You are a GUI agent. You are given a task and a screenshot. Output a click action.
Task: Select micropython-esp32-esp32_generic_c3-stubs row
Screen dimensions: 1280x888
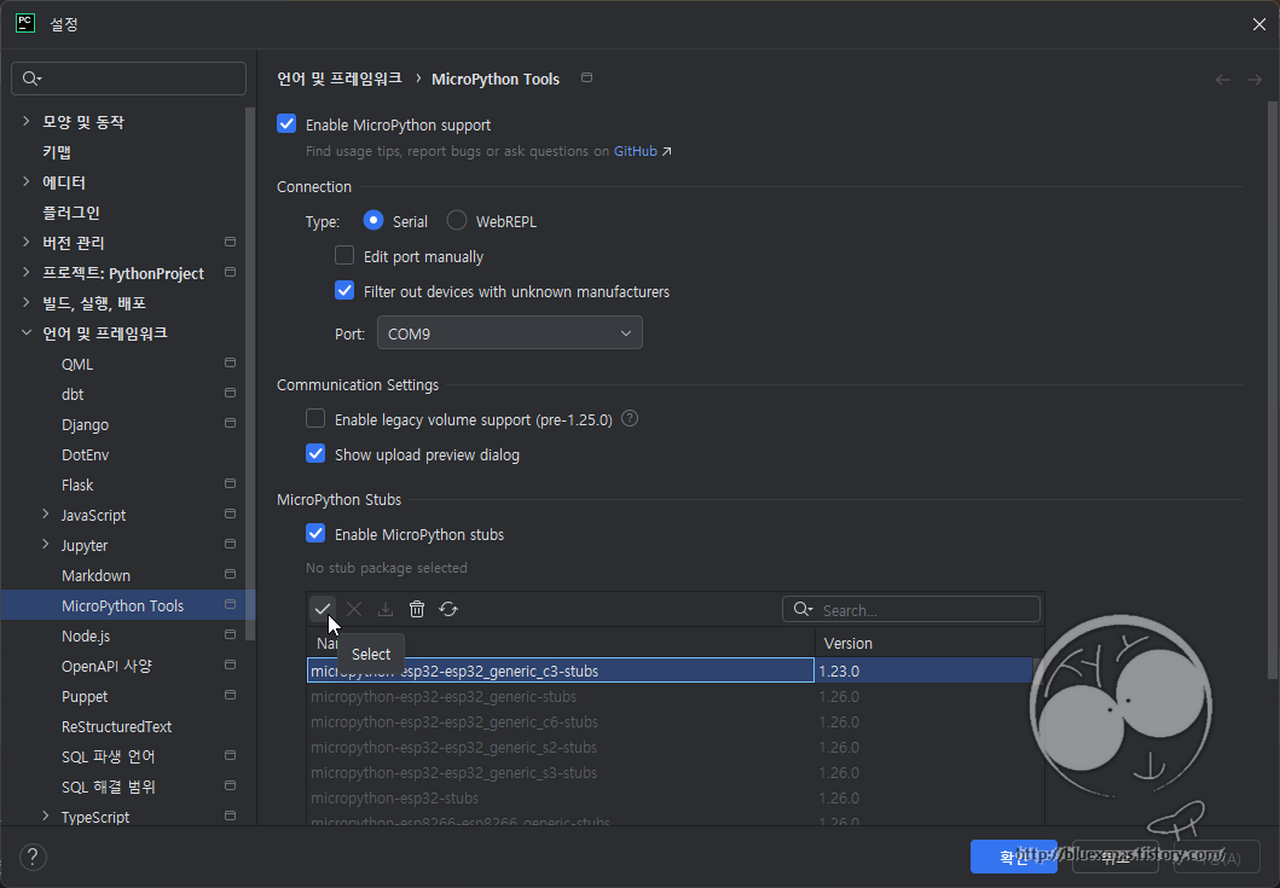(669, 670)
